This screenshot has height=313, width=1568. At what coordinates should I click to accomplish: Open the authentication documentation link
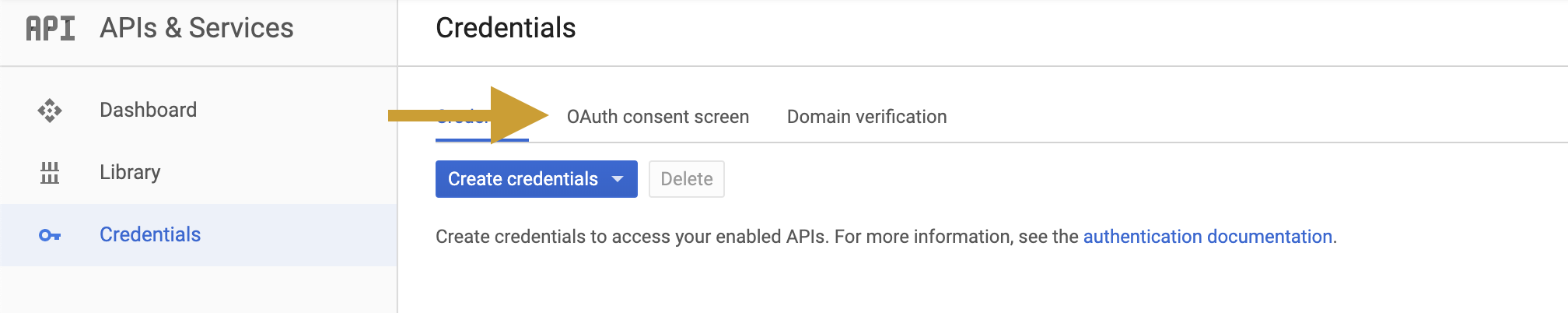1207,237
